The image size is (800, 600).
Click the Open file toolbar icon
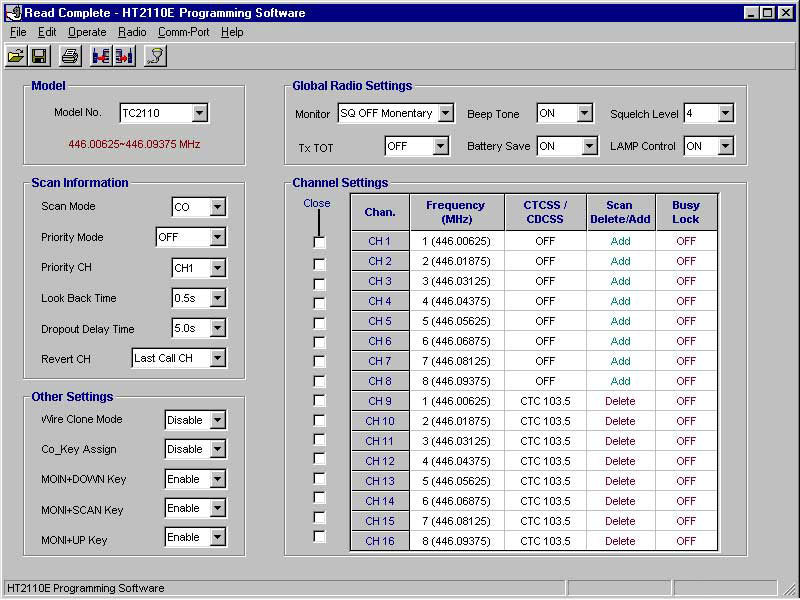(x=16, y=56)
